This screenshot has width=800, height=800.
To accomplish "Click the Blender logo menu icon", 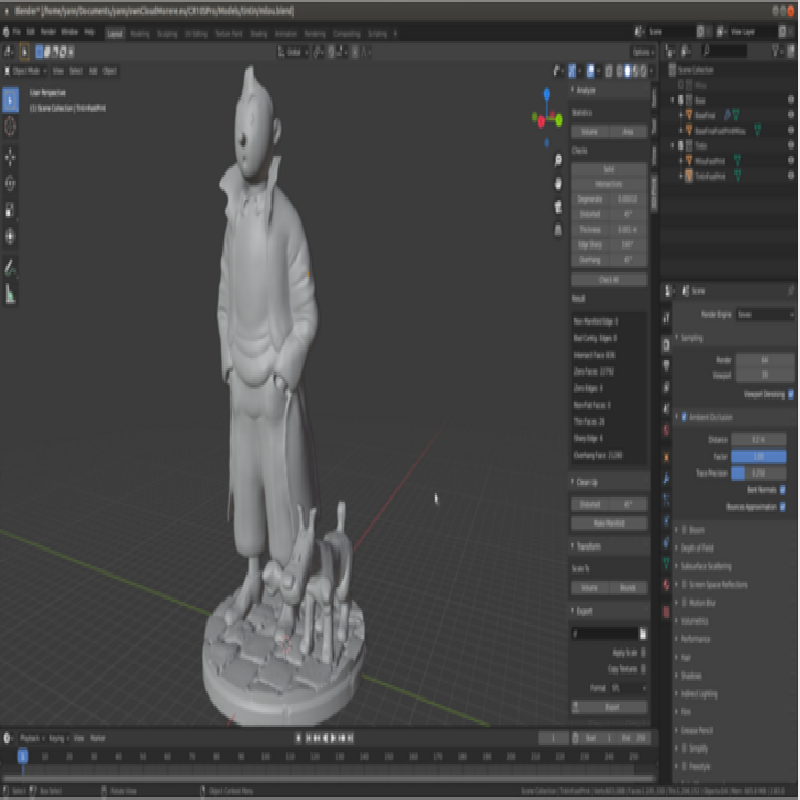I will pyautogui.click(x=6, y=32).
